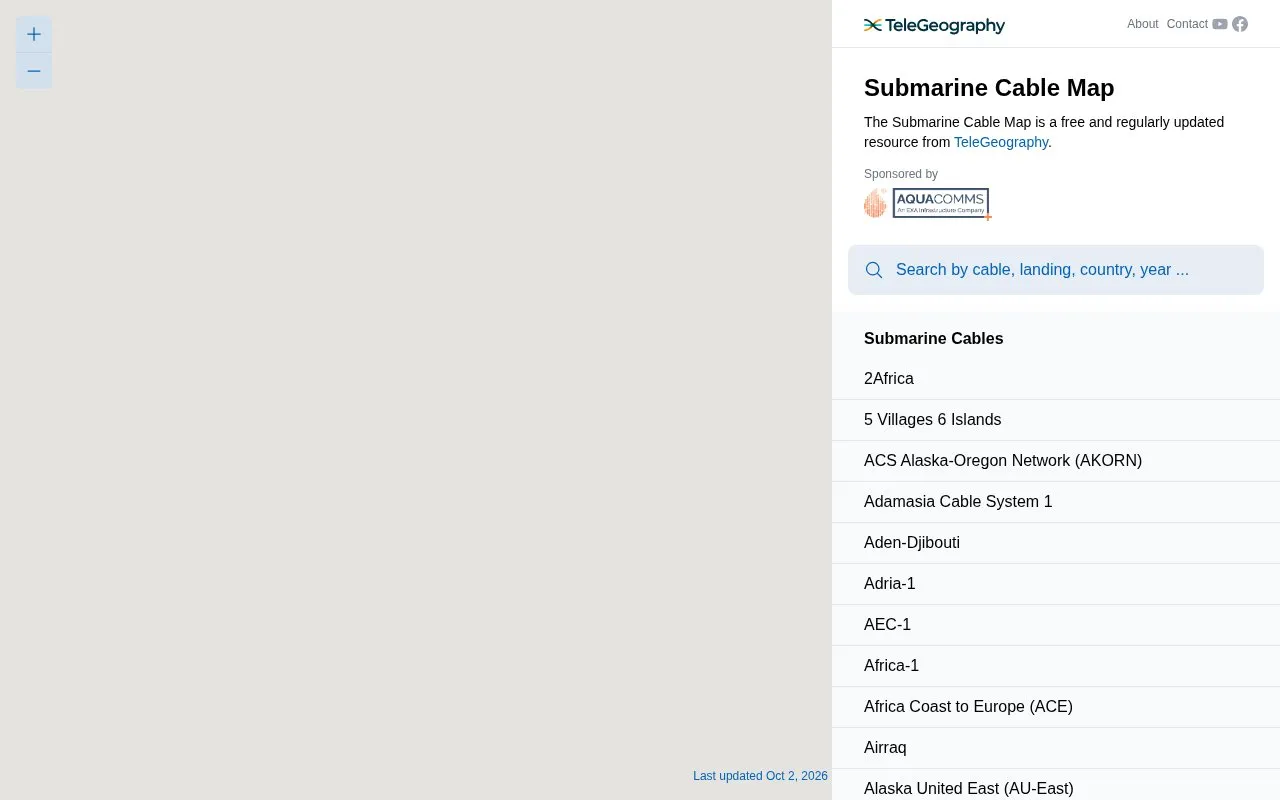Select the 2Africa cable
This screenshot has width=1280, height=800.
pos(1056,379)
